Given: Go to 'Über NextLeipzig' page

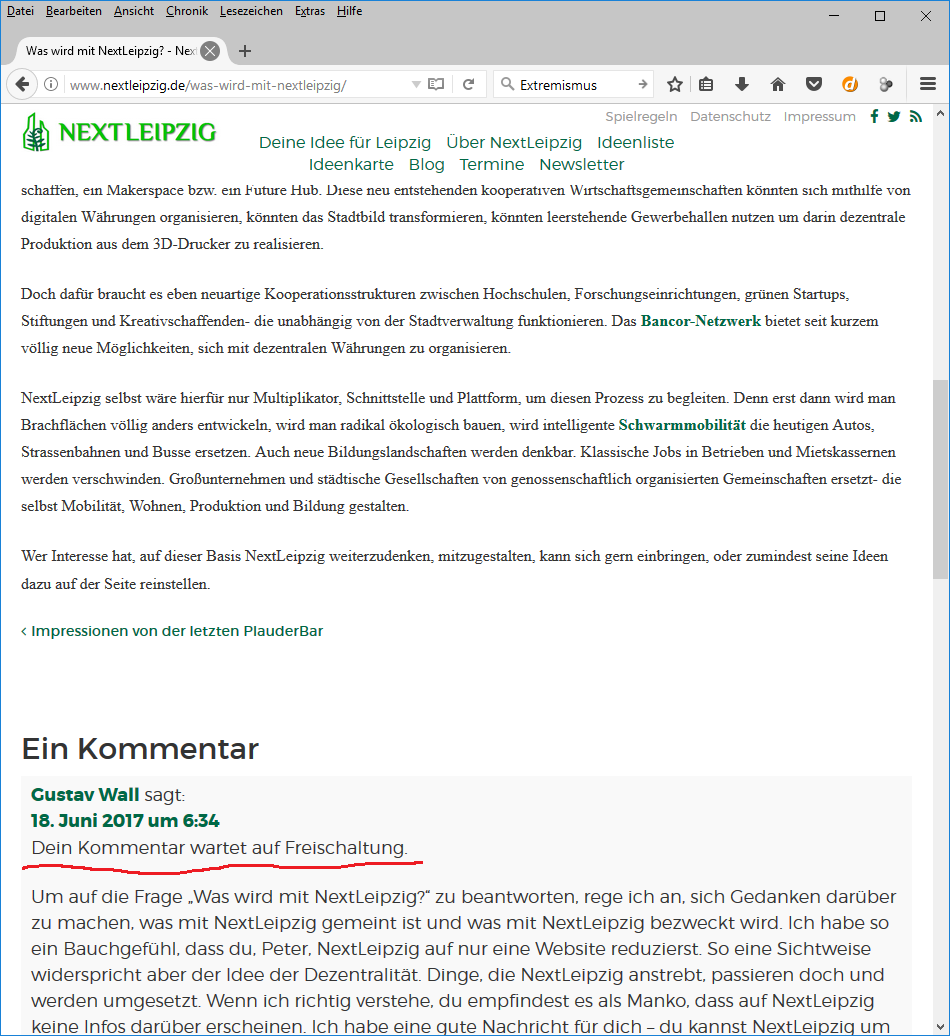Looking at the screenshot, I should (x=514, y=143).
